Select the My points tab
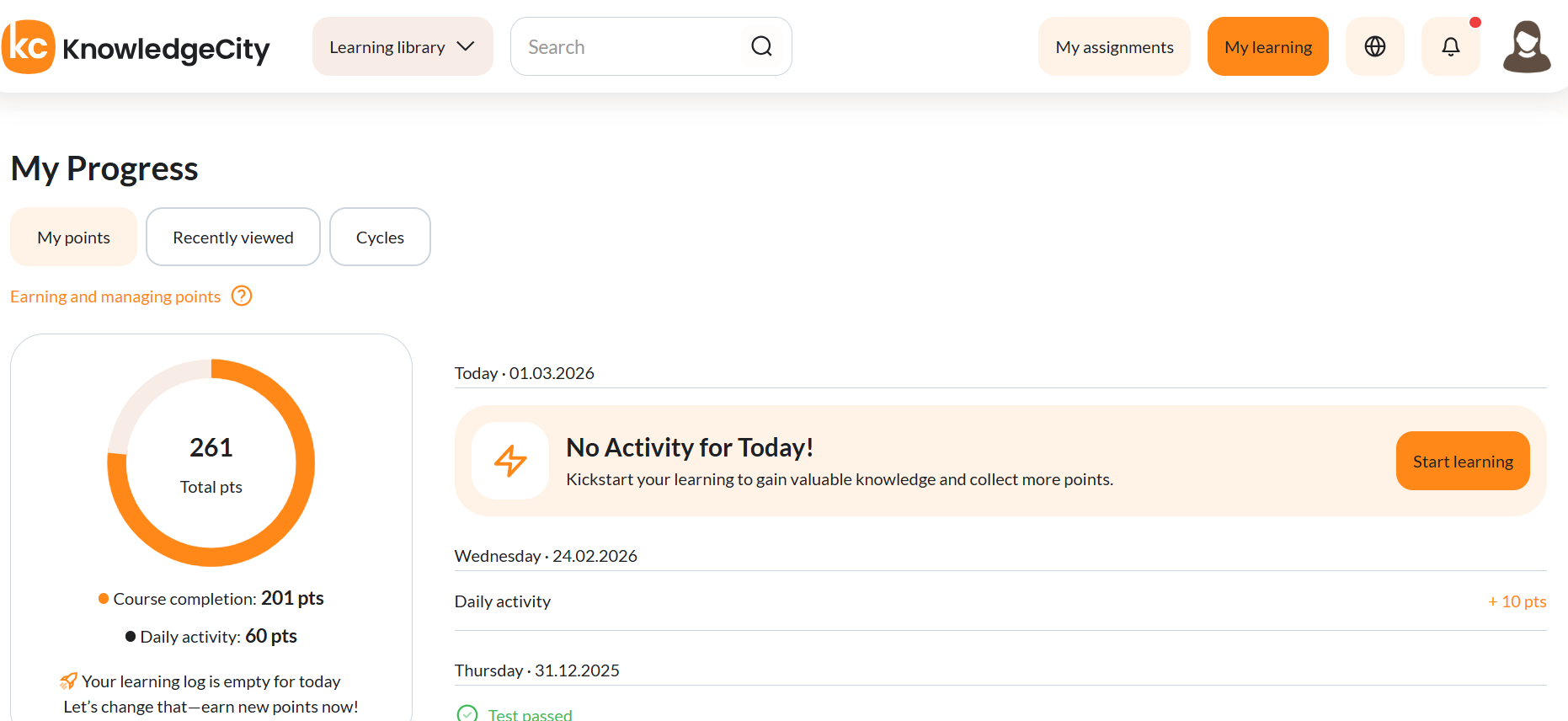The image size is (1568, 721). tap(73, 237)
